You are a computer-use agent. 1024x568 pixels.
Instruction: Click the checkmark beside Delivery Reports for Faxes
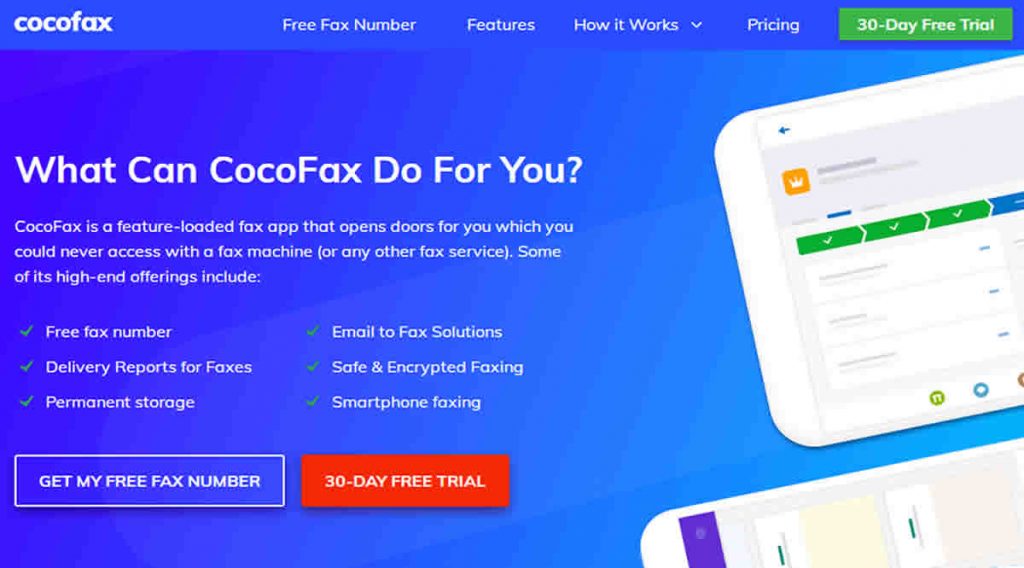[x=26, y=366]
